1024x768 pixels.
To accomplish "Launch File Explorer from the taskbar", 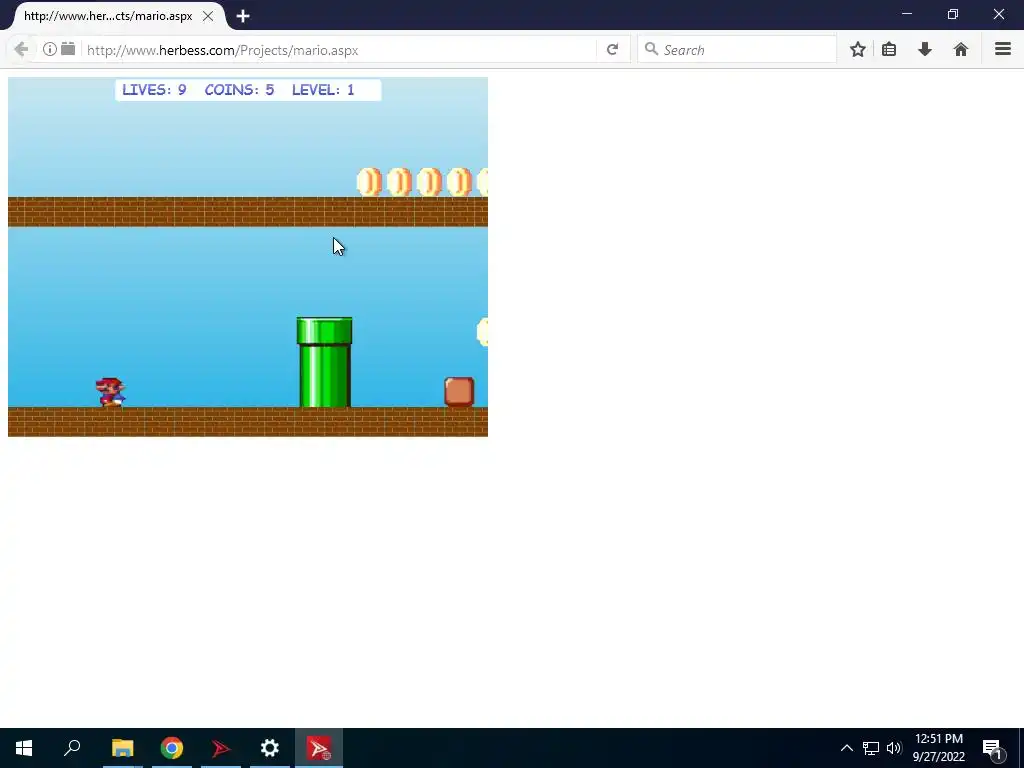I will point(122,748).
